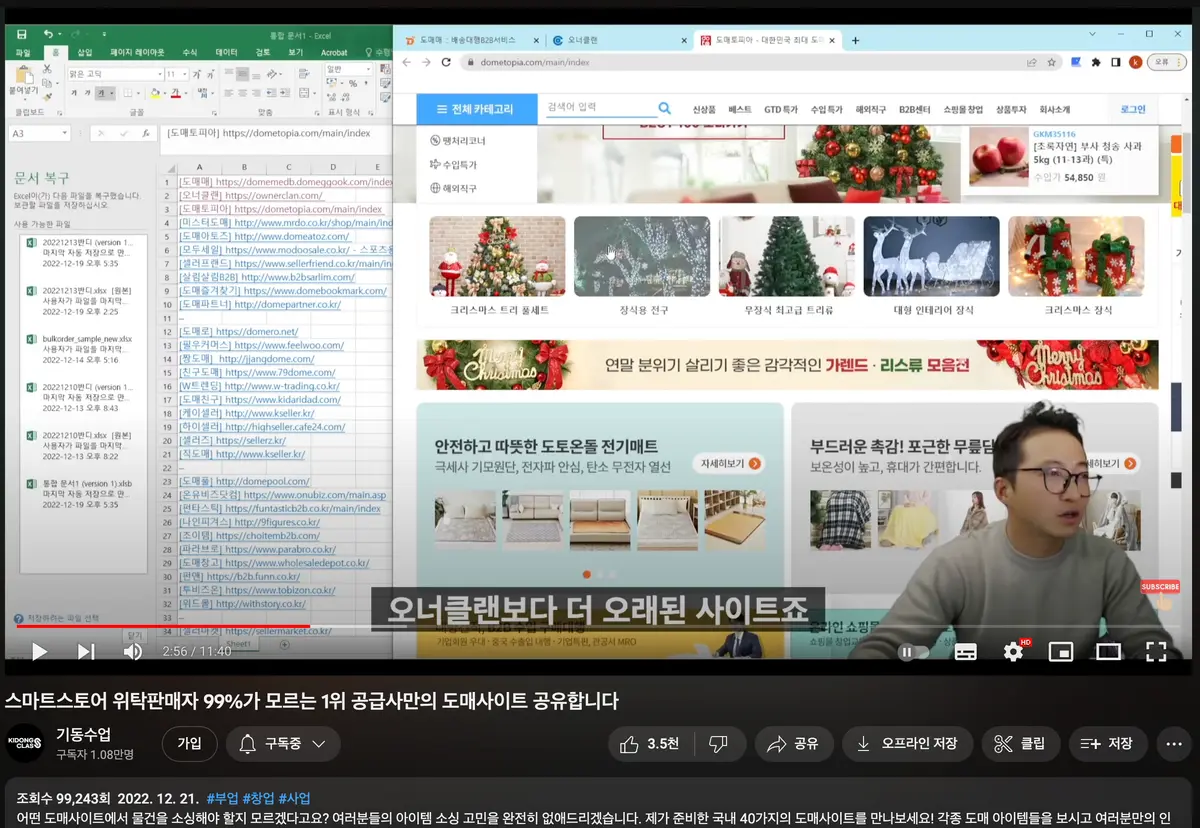Open the Excel 삽입 ribbon tab
This screenshot has height=828, width=1200.
85,52
